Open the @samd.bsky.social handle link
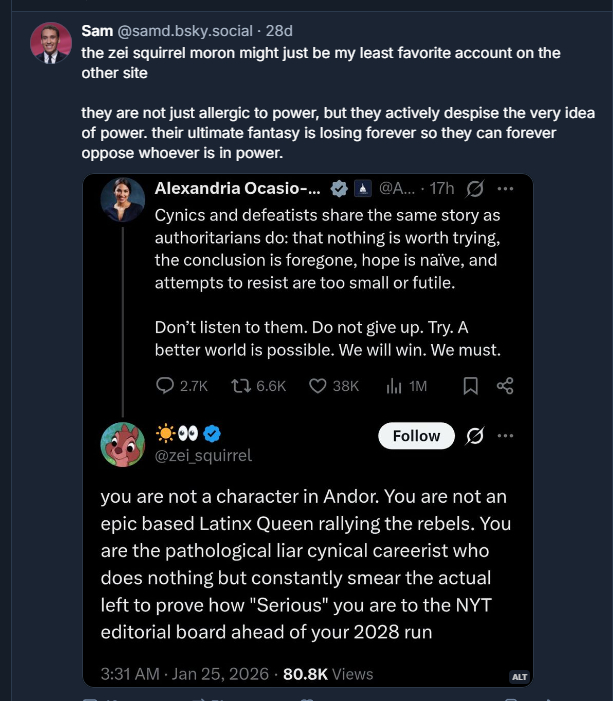This screenshot has width=613, height=701. click(x=174, y=31)
